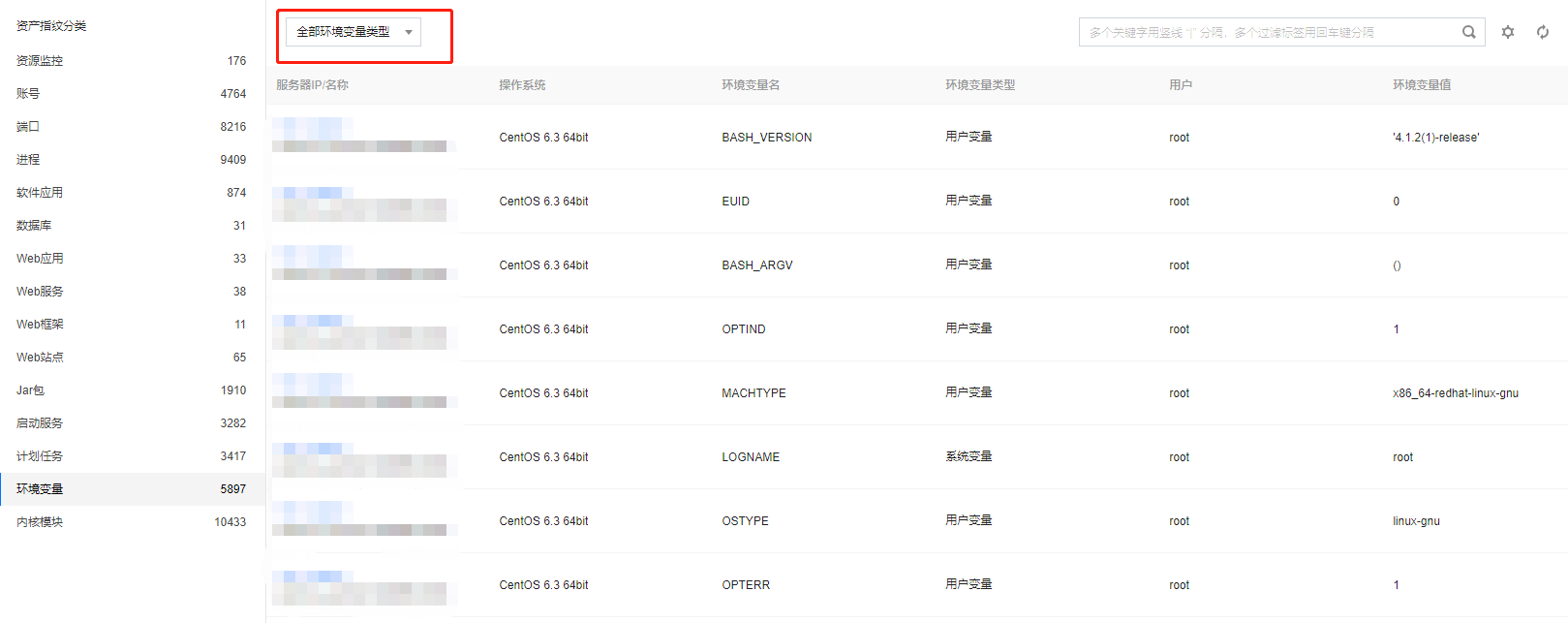Open the 启动服务 list
Screen dimensions: 1568x623
[x=40, y=423]
